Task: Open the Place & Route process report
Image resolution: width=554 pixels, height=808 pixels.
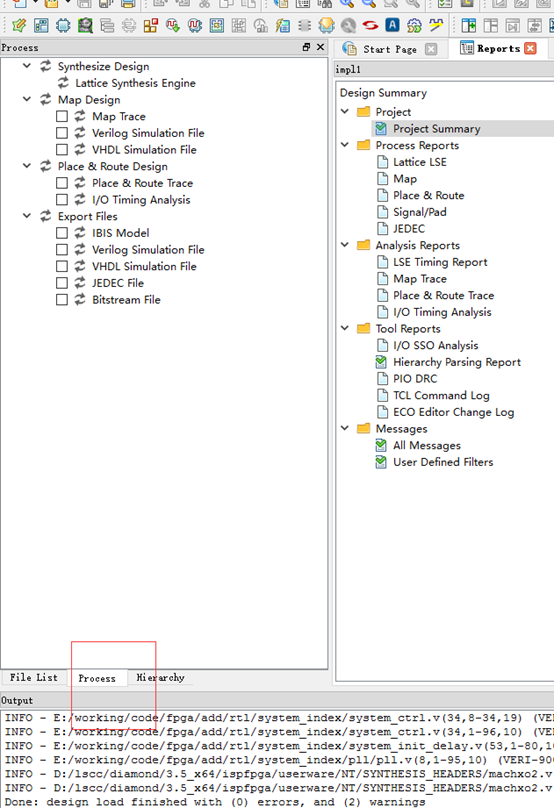Action: point(428,195)
